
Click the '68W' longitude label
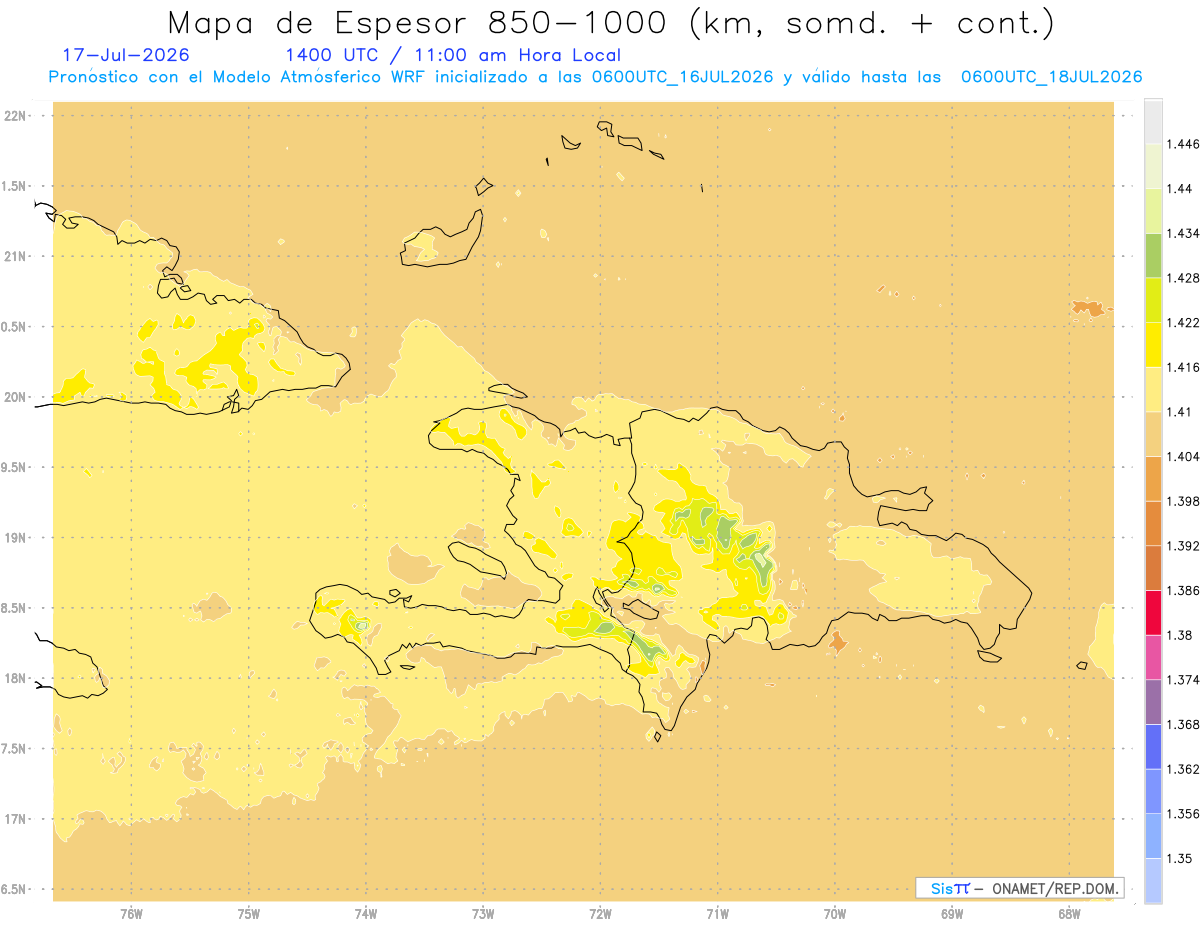pos(1069,913)
